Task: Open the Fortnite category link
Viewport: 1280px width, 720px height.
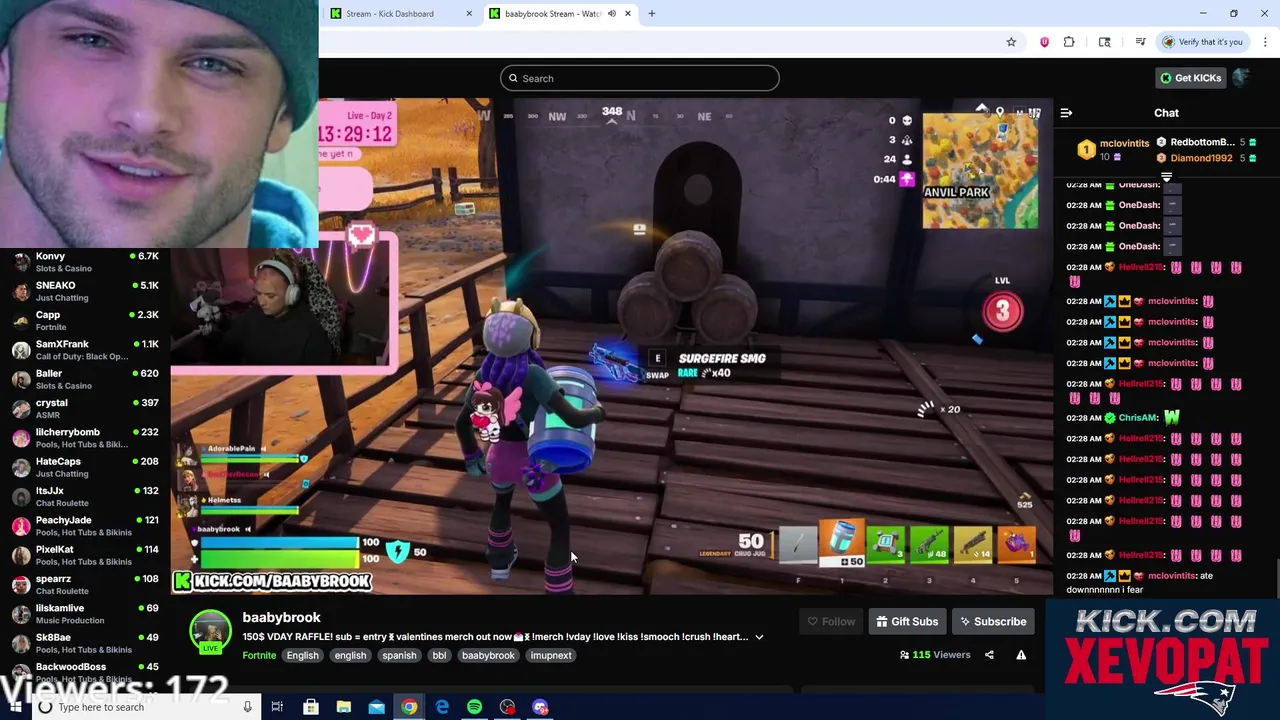Action: (x=259, y=656)
